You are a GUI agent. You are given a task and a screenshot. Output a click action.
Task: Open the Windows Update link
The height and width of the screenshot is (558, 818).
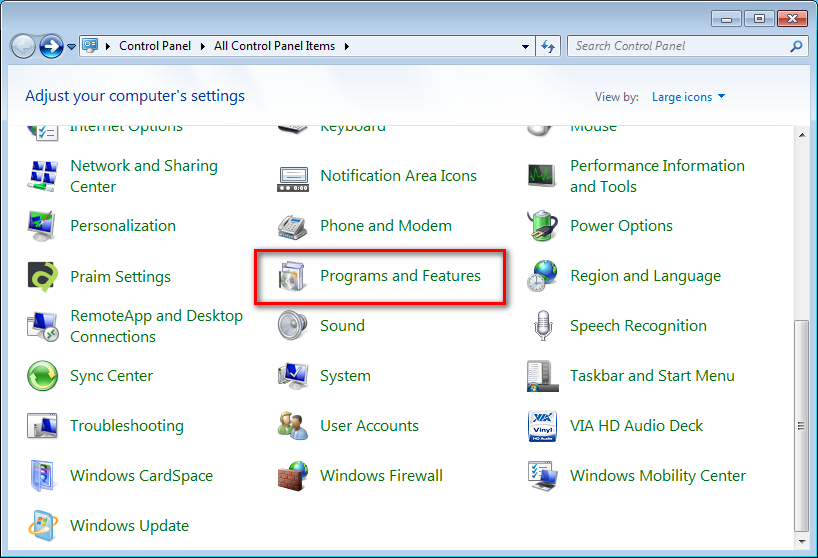[x=129, y=526]
